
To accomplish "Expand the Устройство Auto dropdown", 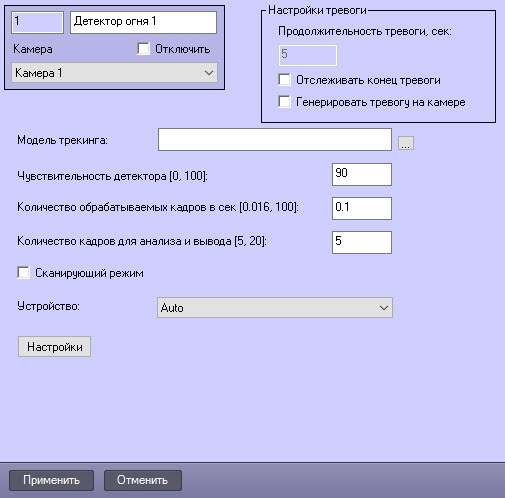I will click(x=384, y=308).
